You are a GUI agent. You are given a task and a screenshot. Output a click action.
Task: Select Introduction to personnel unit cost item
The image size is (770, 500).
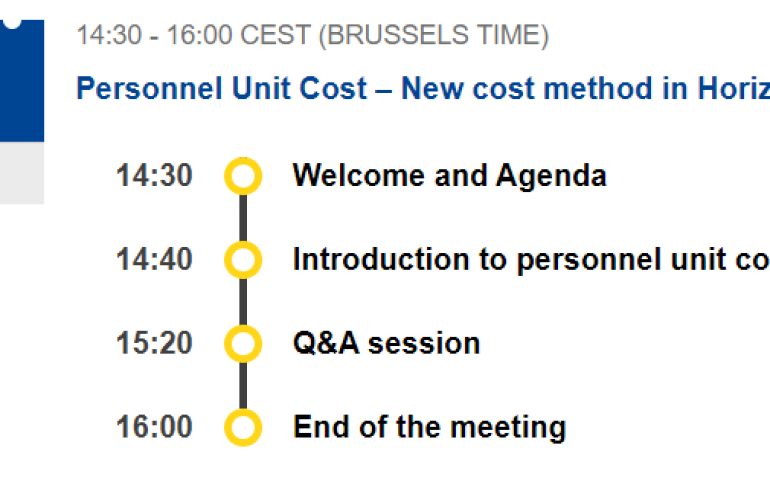coord(530,260)
